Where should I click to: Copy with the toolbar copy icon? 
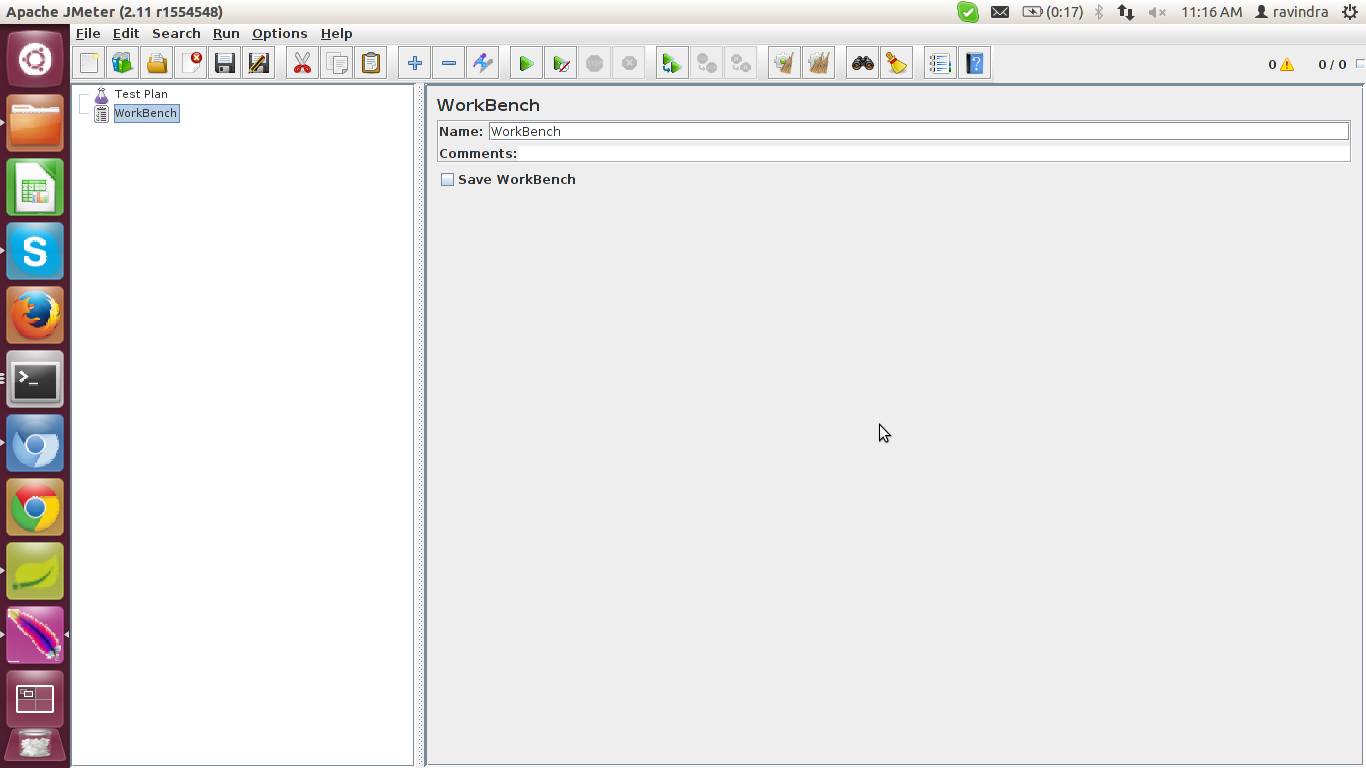337,64
